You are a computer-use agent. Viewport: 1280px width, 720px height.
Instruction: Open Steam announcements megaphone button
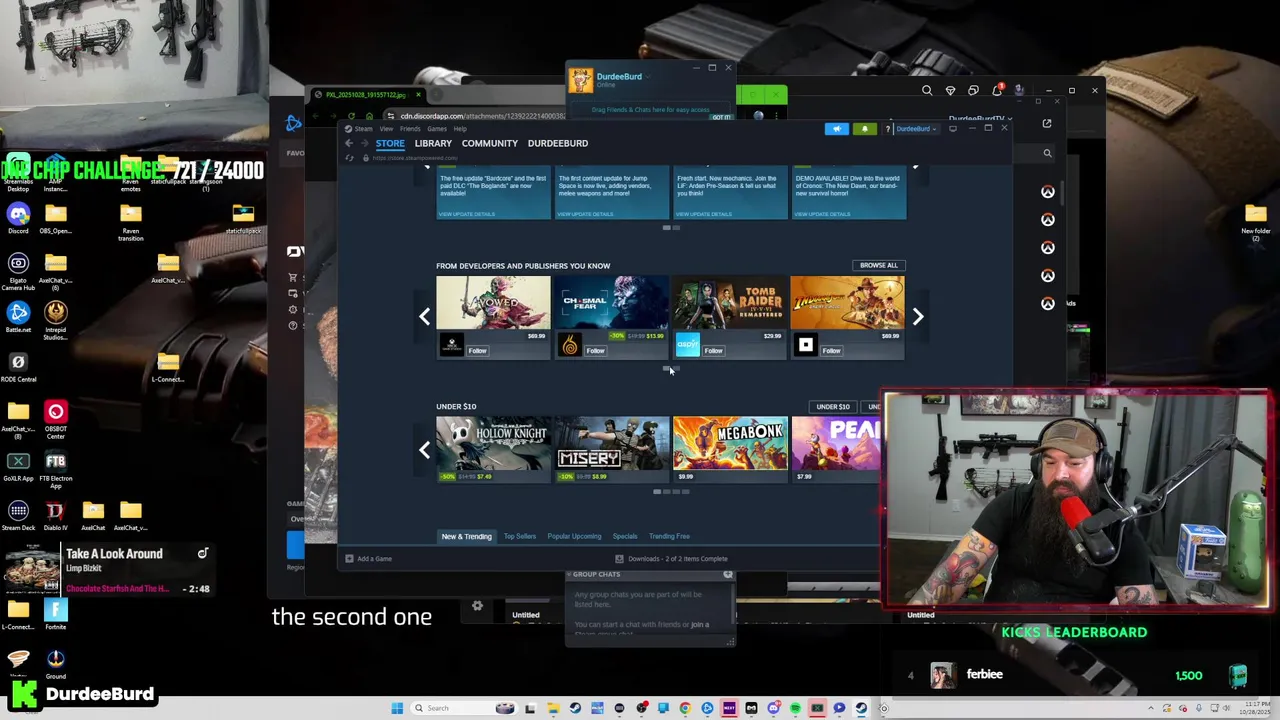point(837,128)
